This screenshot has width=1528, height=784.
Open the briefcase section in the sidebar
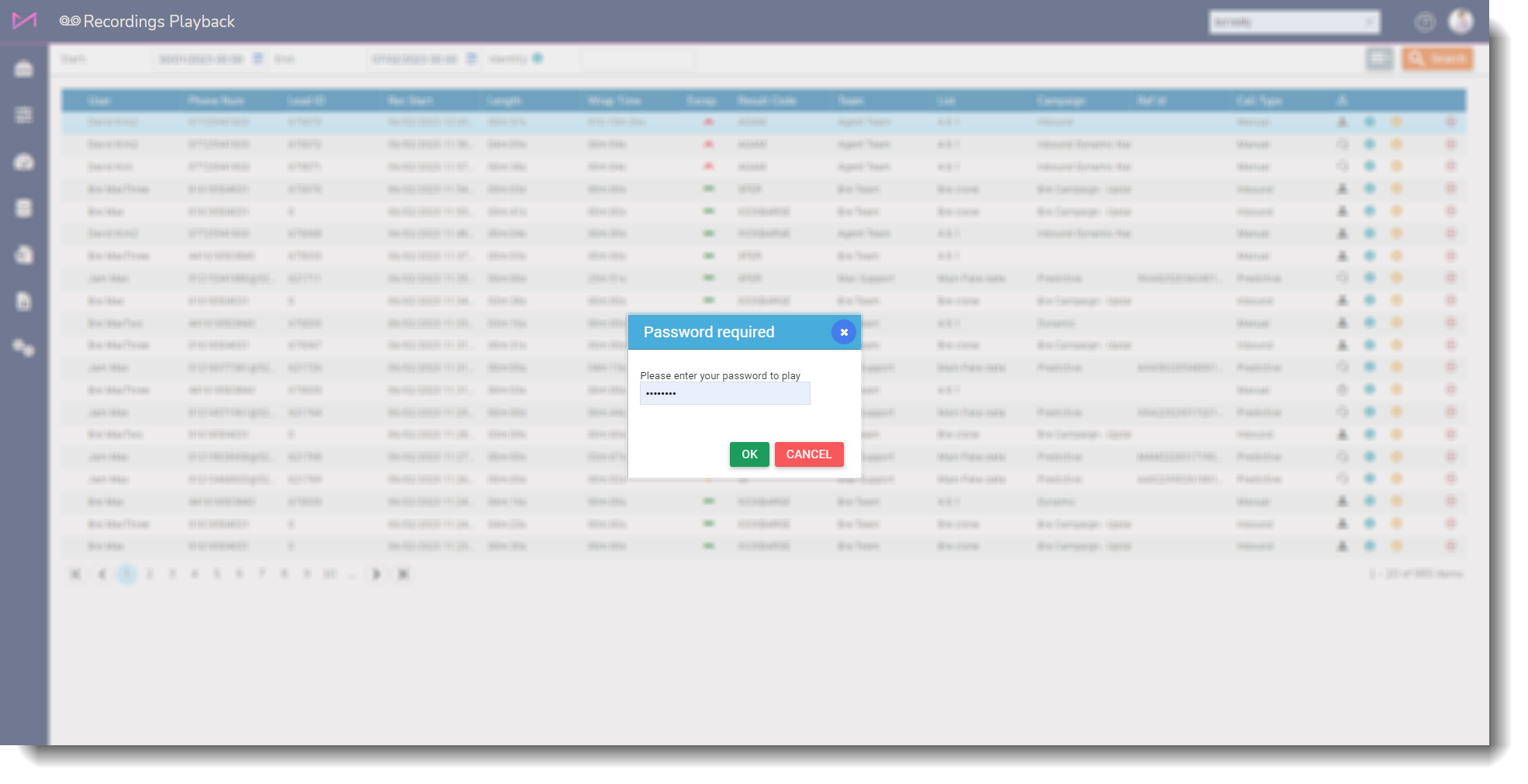coord(24,69)
